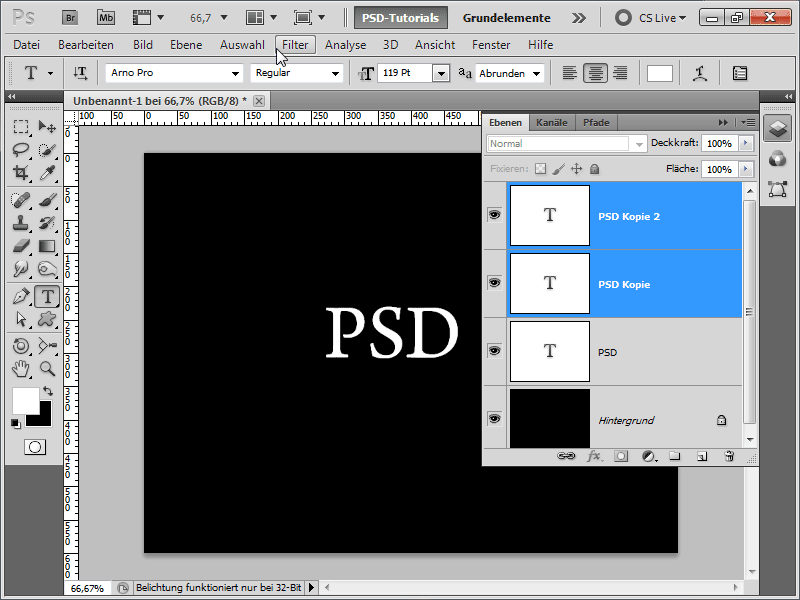Viewport: 800px width, 600px height.
Task: Switch to Grundelemente workspace
Action: point(506,18)
